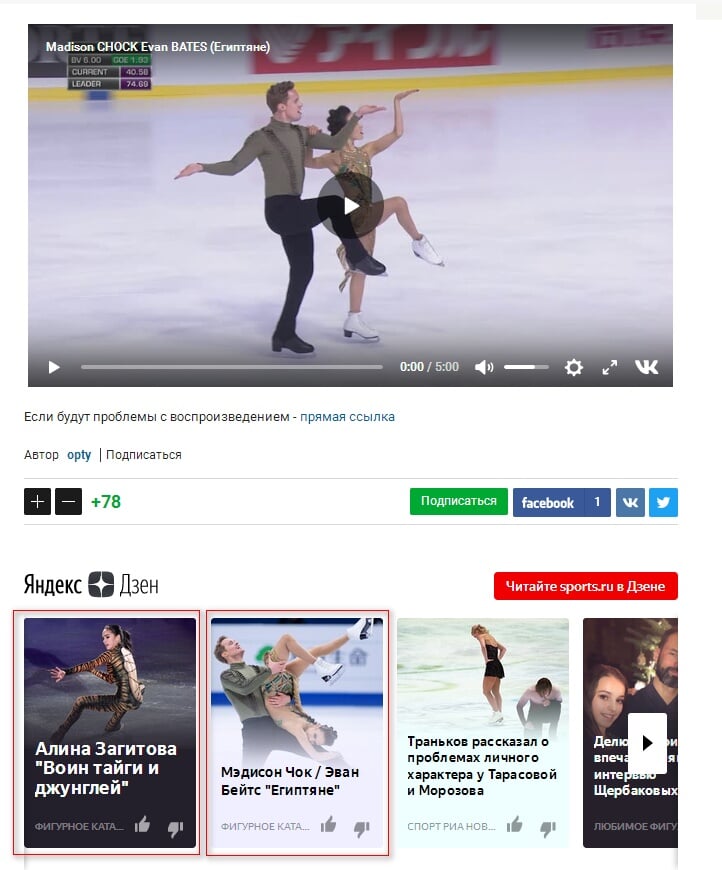Image resolution: width=722 pixels, height=870 pixels.
Task: Click the small play icon in video controls
Action: click(54, 367)
